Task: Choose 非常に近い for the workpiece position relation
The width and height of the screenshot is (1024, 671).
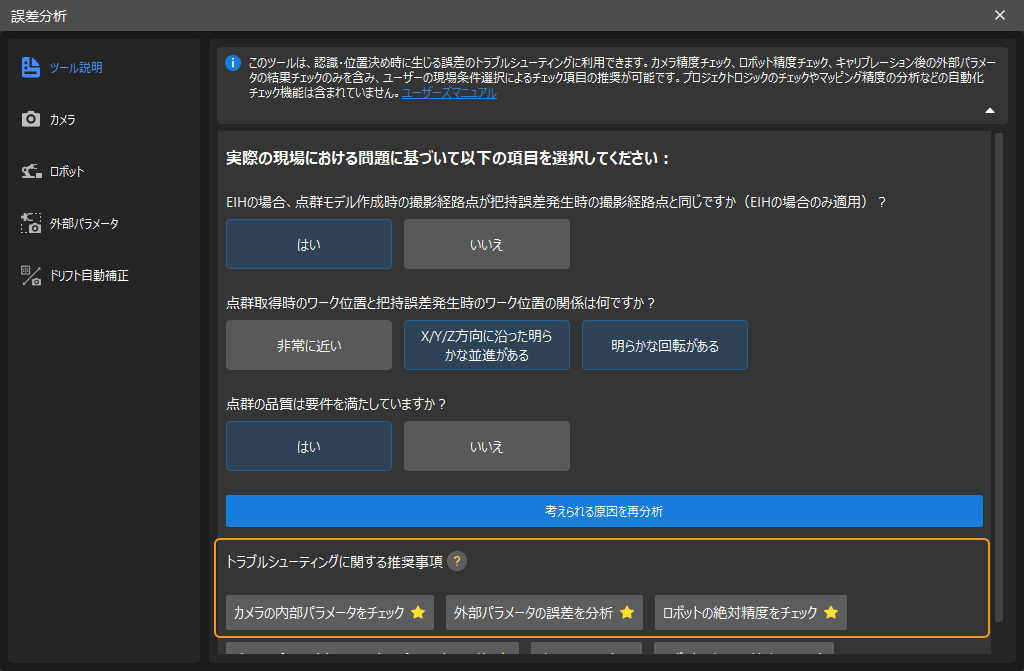Action: [309, 345]
